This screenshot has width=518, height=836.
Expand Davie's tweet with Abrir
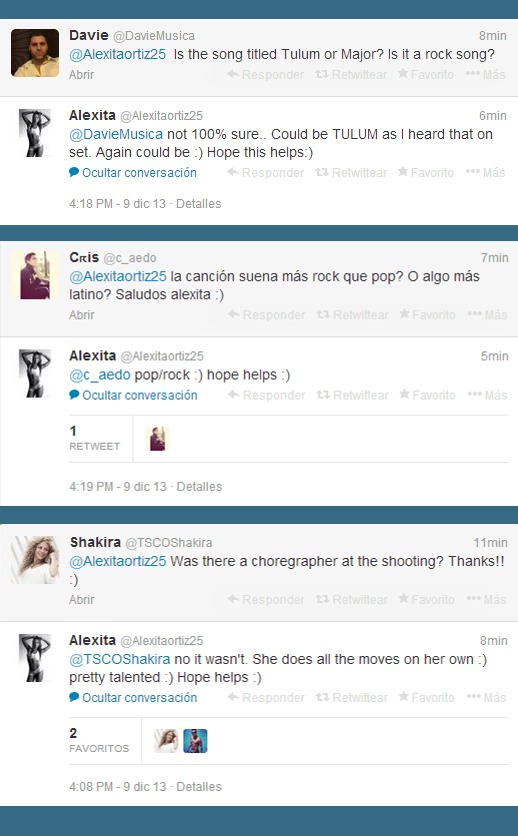click(x=82, y=75)
